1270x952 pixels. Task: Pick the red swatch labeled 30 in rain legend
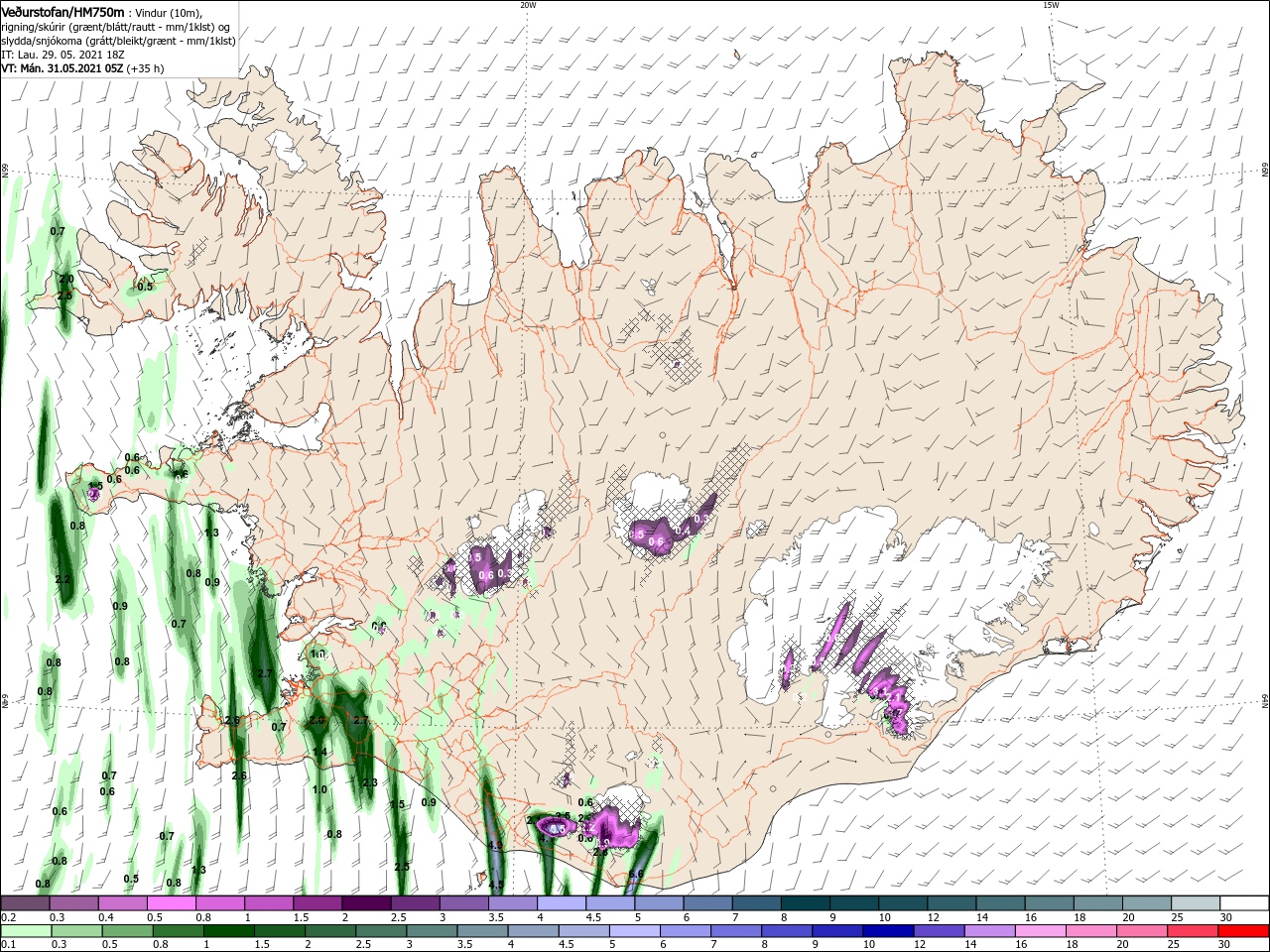coord(1244,931)
